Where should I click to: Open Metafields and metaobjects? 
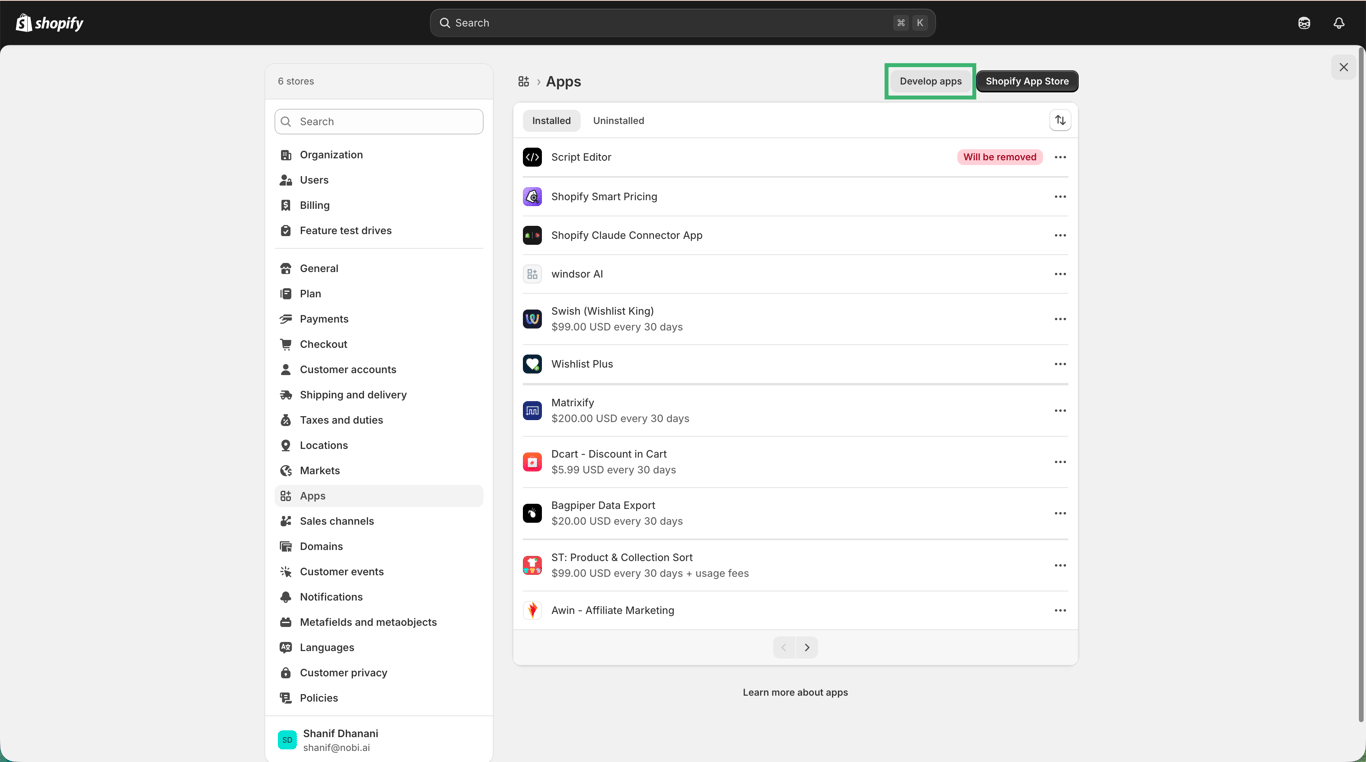point(379,622)
